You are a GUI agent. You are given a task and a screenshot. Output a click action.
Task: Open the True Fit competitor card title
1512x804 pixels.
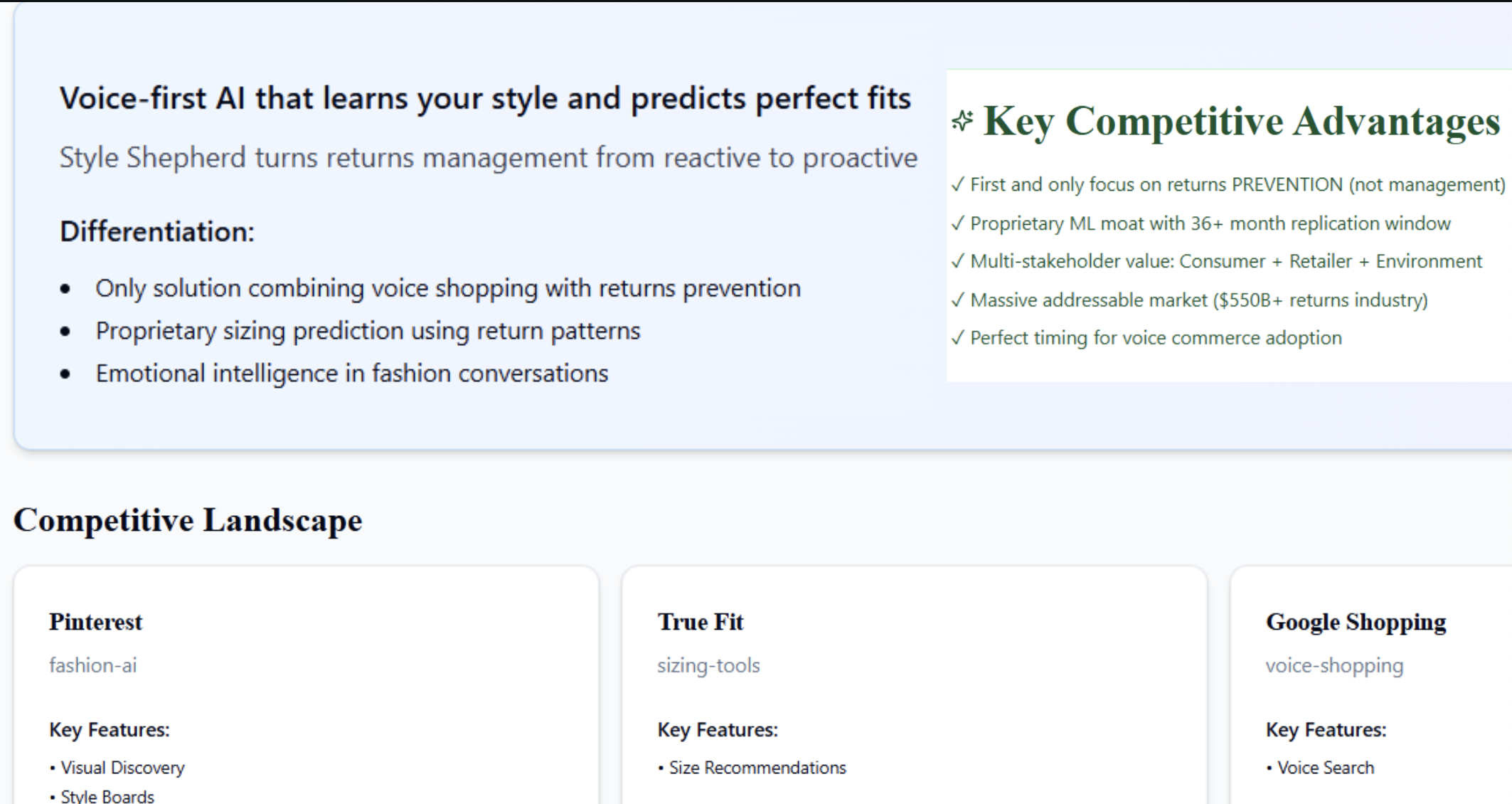(x=700, y=622)
